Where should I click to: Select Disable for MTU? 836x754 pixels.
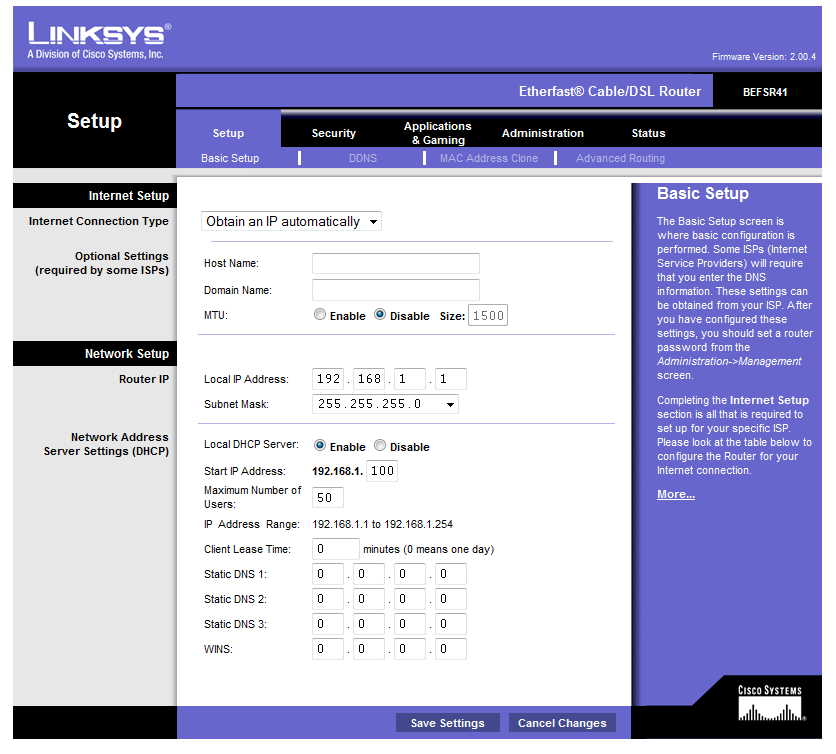tap(380, 315)
